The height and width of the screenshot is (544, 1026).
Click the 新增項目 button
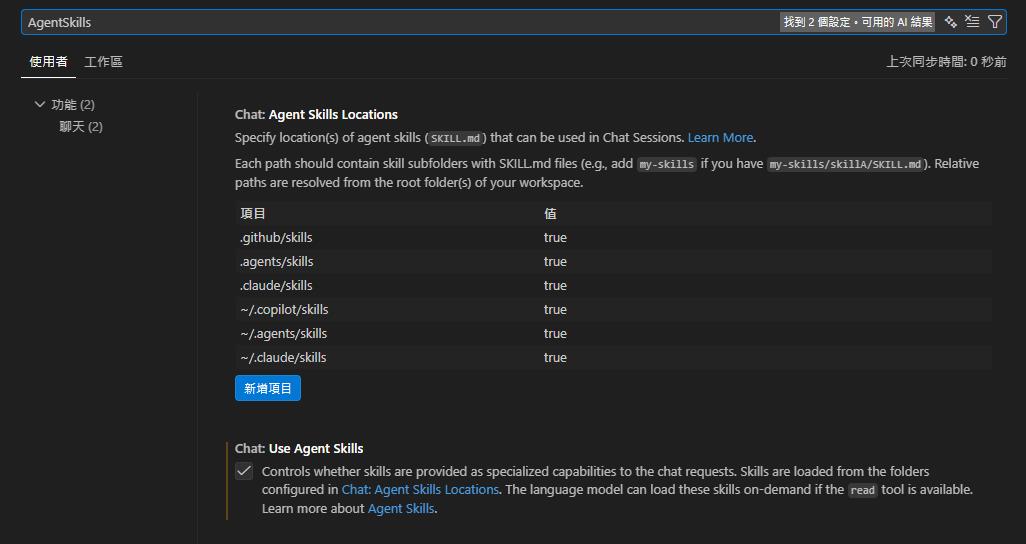click(268, 388)
